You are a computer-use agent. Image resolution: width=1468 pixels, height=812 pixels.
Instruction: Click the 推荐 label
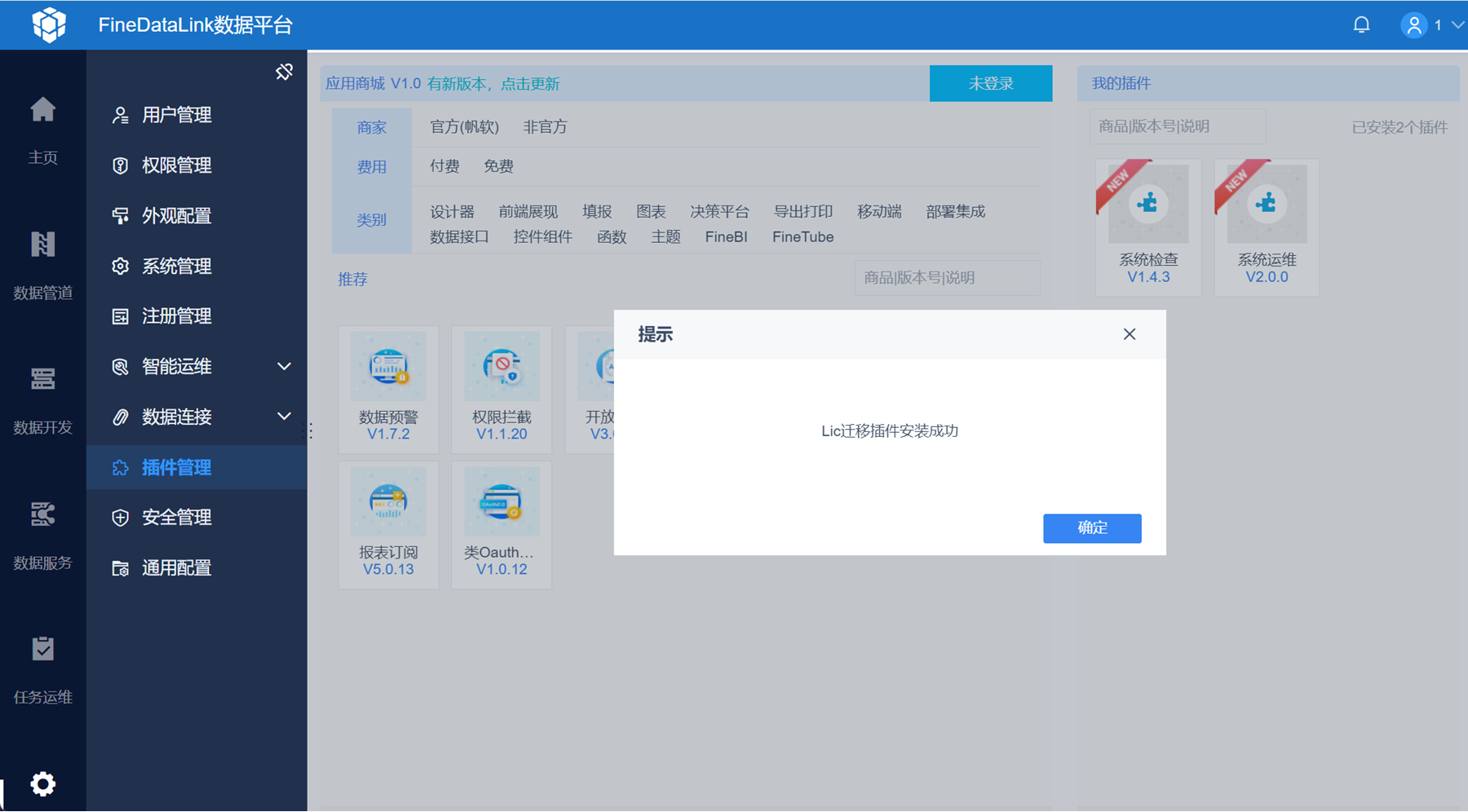click(352, 280)
